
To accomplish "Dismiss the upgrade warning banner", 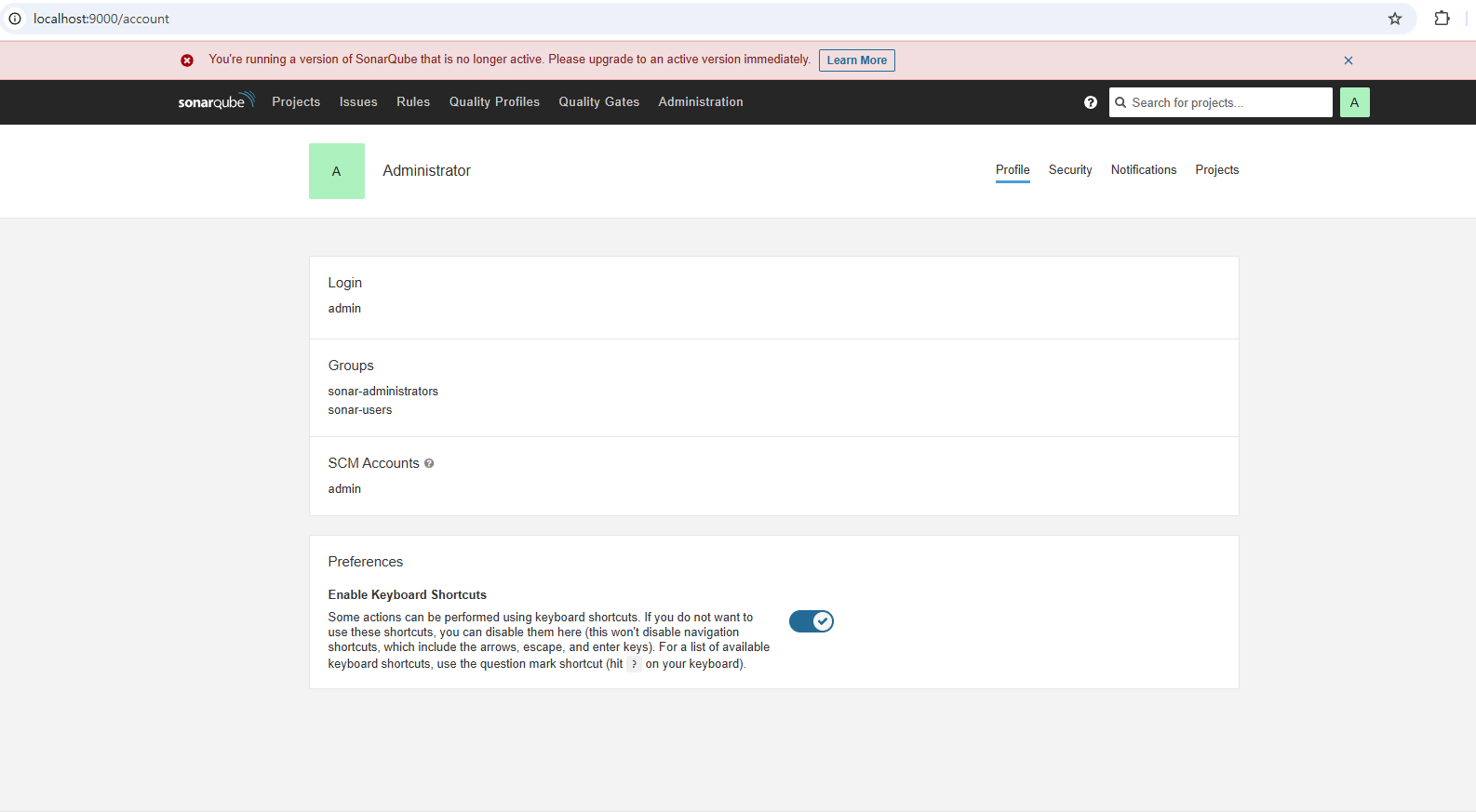I will 1348,60.
